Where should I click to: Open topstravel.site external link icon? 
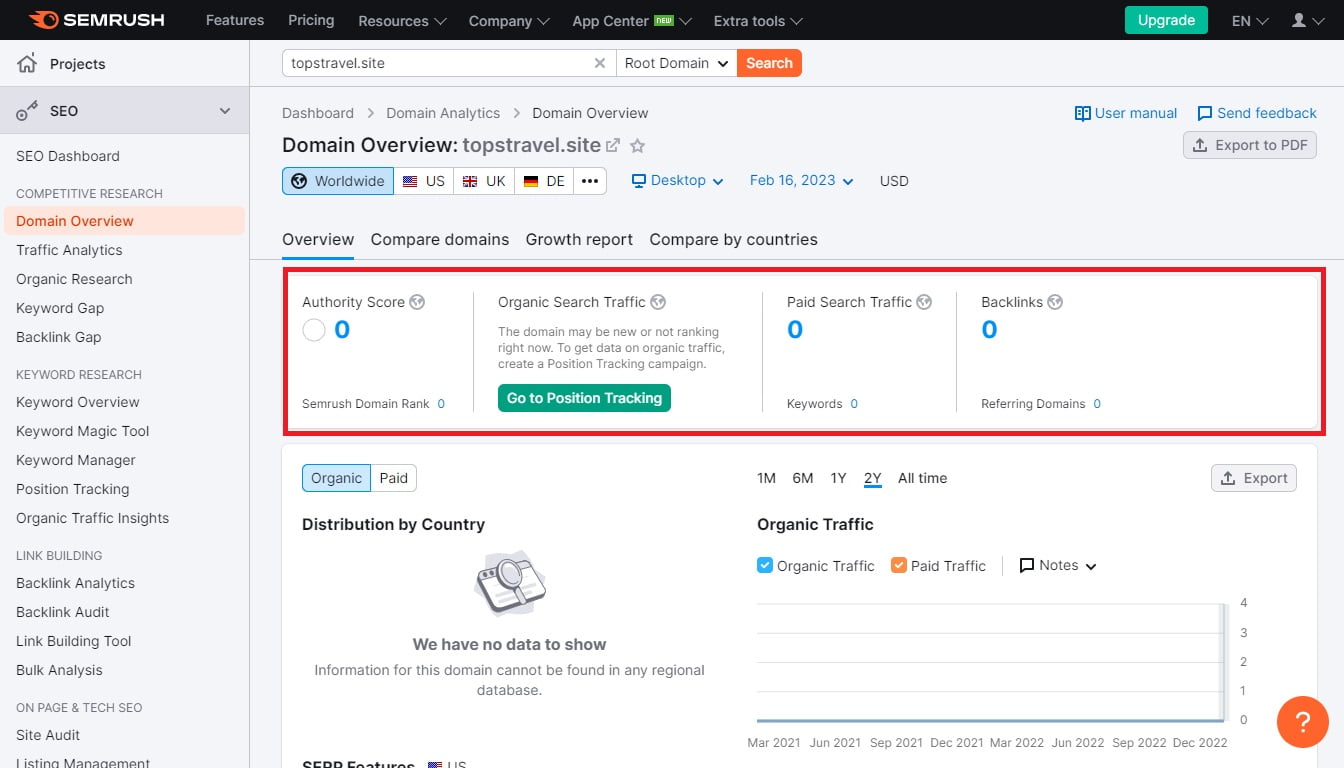[613, 145]
